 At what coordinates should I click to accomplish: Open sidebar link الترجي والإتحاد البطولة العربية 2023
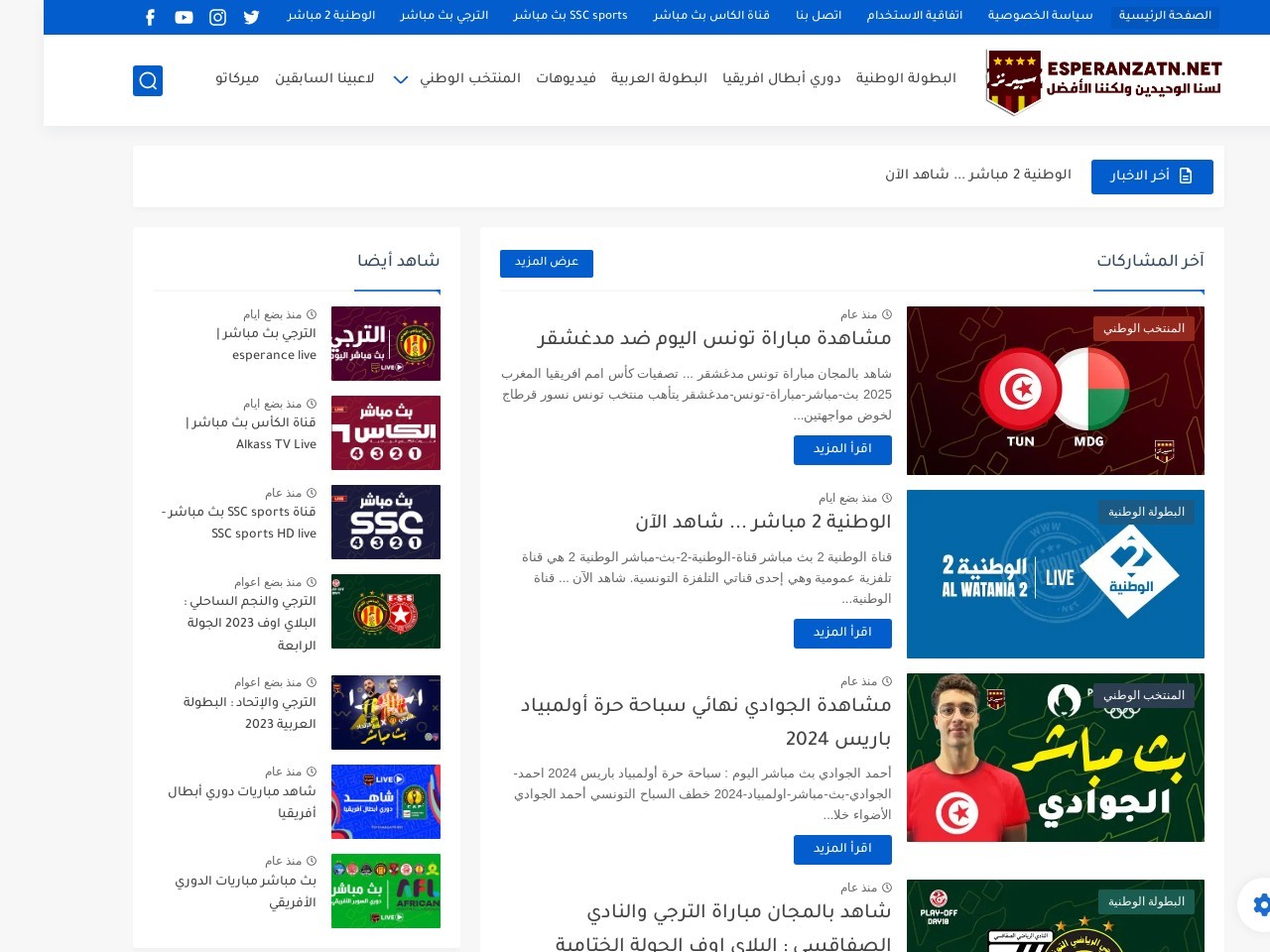(x=249, y=713)
